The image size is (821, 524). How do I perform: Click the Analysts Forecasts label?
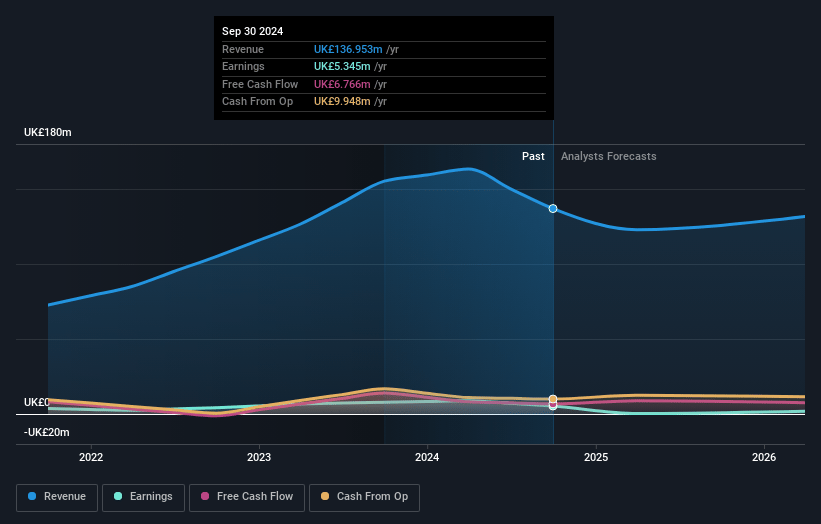[608, 156]
